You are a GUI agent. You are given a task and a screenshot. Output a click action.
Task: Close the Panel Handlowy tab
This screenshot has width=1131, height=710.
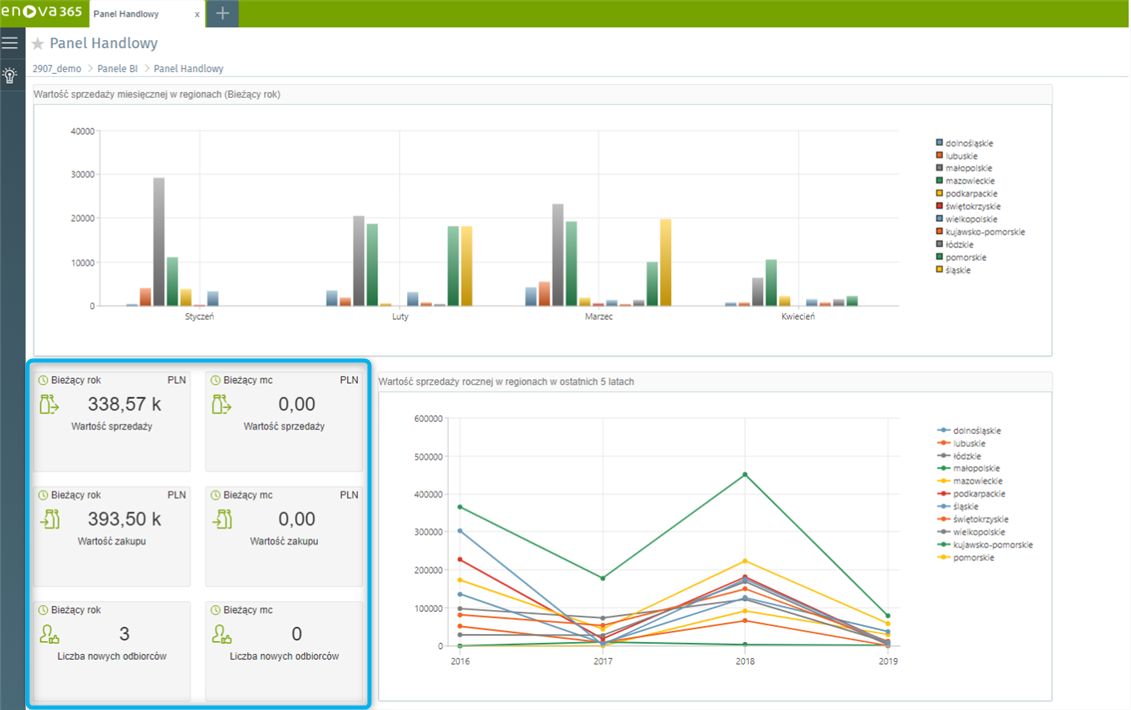point(197,14)
